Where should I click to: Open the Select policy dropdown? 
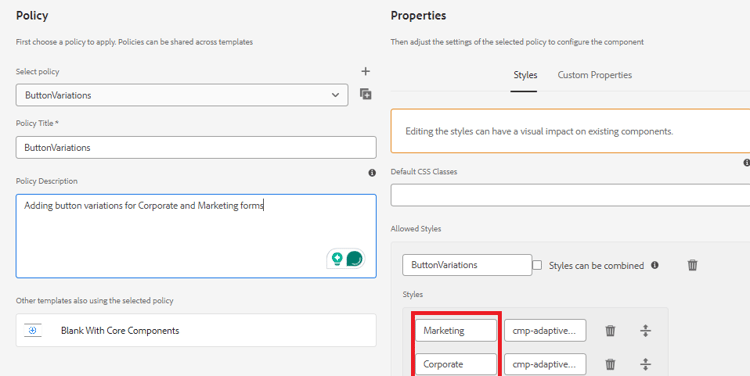(x=182, y=95)
